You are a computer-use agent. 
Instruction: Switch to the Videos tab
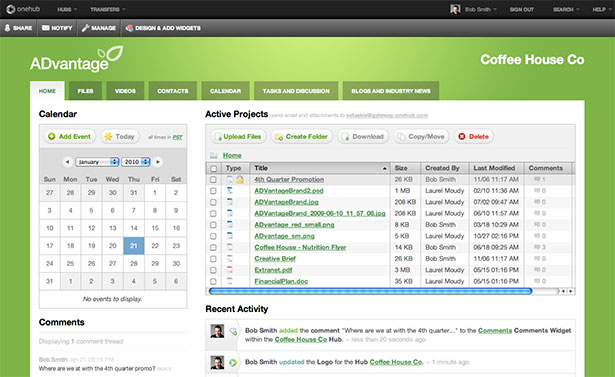coord(125,91)
